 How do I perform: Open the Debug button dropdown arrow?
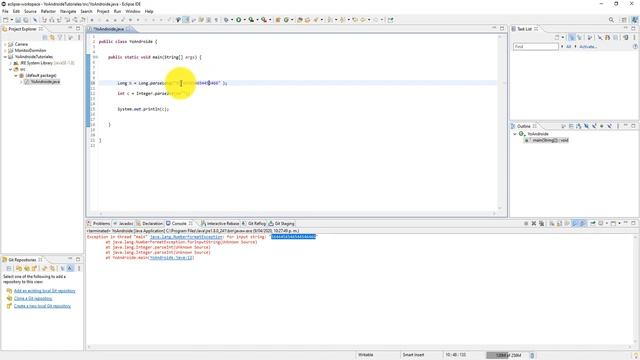pyautogui.click(x=231, y=20)
